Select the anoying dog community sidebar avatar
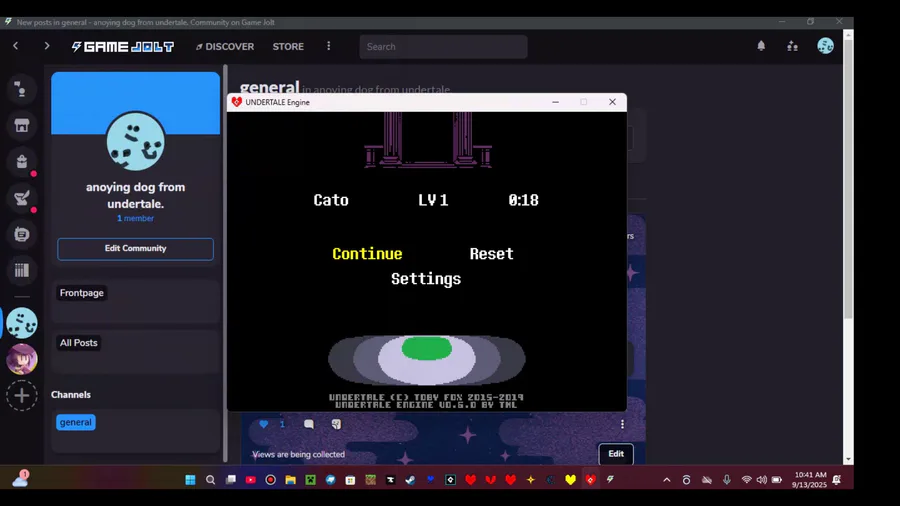 pos(22,323)
